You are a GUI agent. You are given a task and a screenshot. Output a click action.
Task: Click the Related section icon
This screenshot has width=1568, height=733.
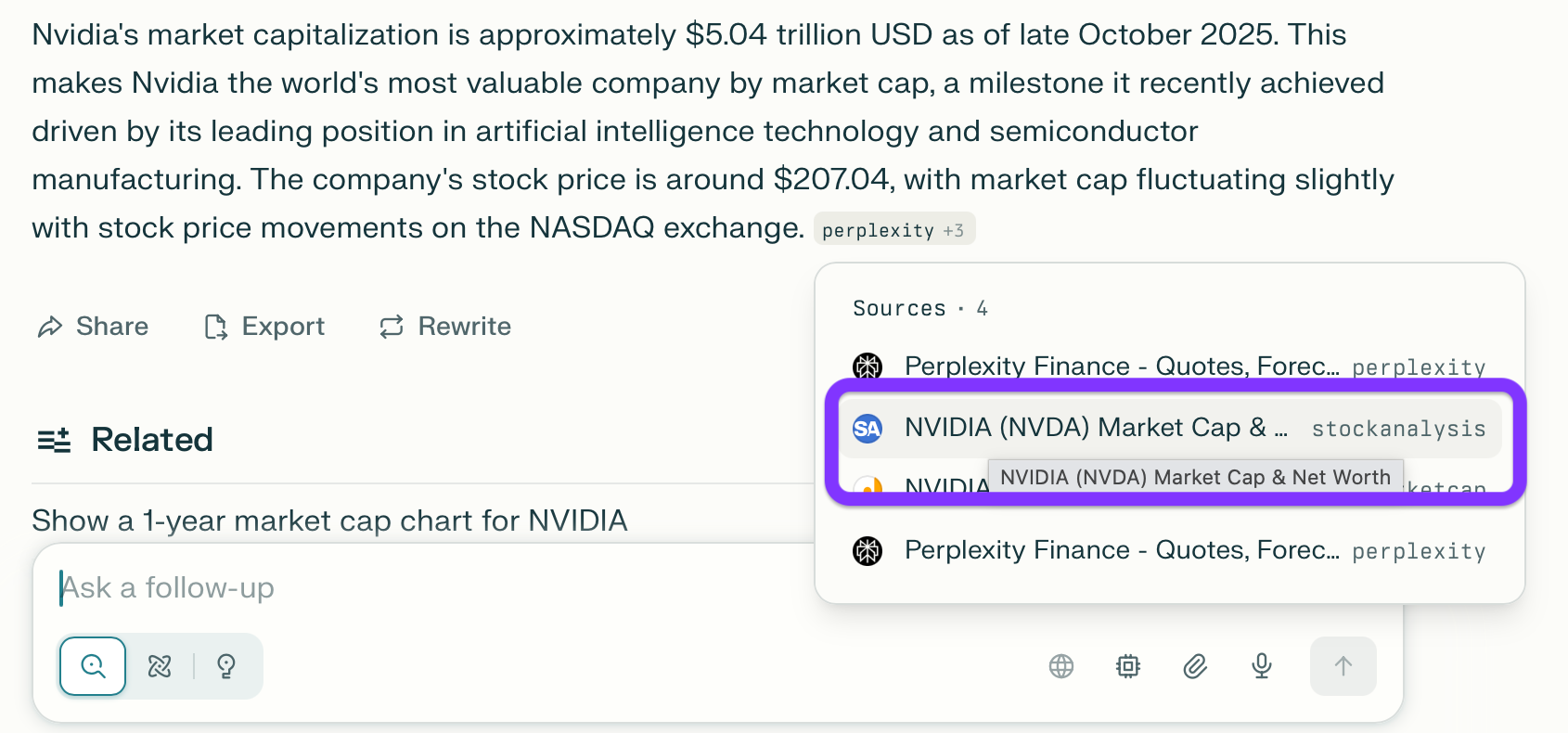(54, 441)
